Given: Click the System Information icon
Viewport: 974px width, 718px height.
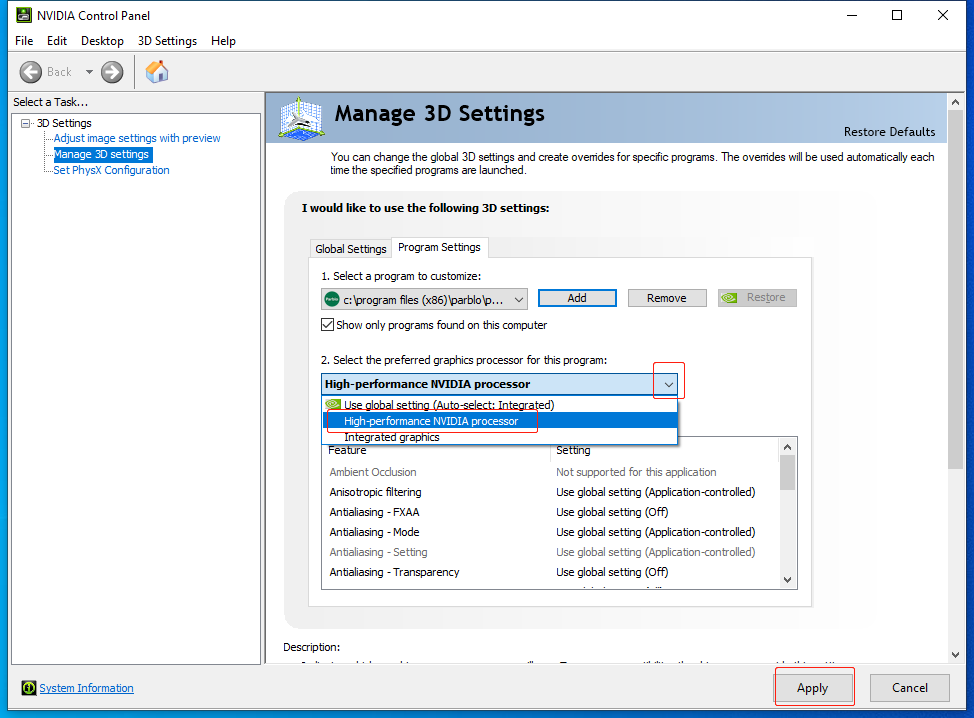Looking at the screenshot, I should [29, 688].
